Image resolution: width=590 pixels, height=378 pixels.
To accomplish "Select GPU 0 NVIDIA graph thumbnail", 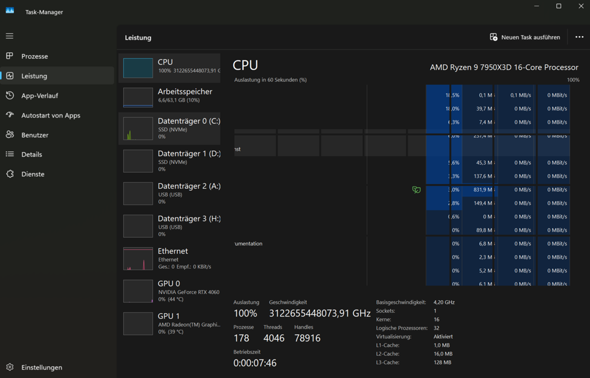I will point(138,291).
